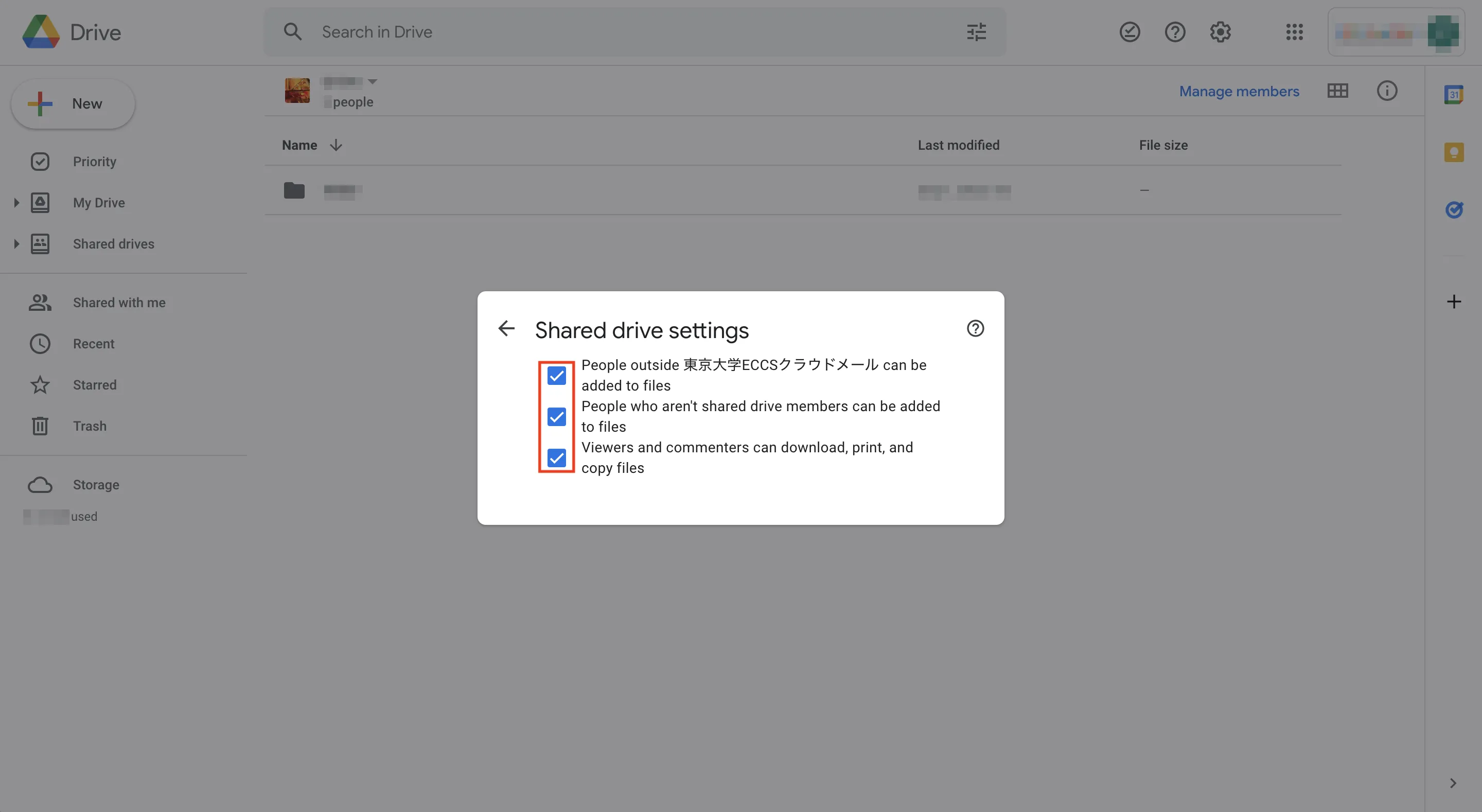Image resolution: width=1482 pixels, height=812 pixels.
Task: Open the Google apps grid launcher
Action: coord(1294,32)
